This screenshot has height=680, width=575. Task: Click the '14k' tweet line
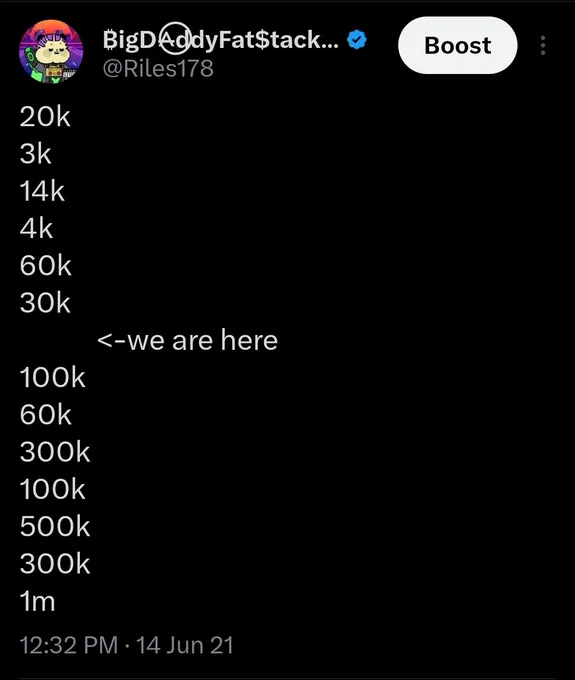42,191
